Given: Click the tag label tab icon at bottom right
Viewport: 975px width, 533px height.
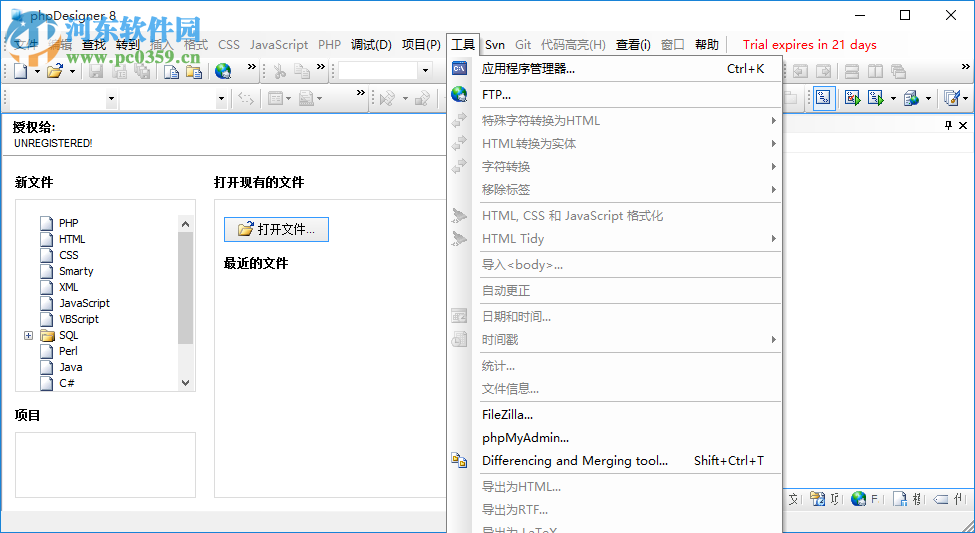Looking at the screenshot, I should point(941,498).
